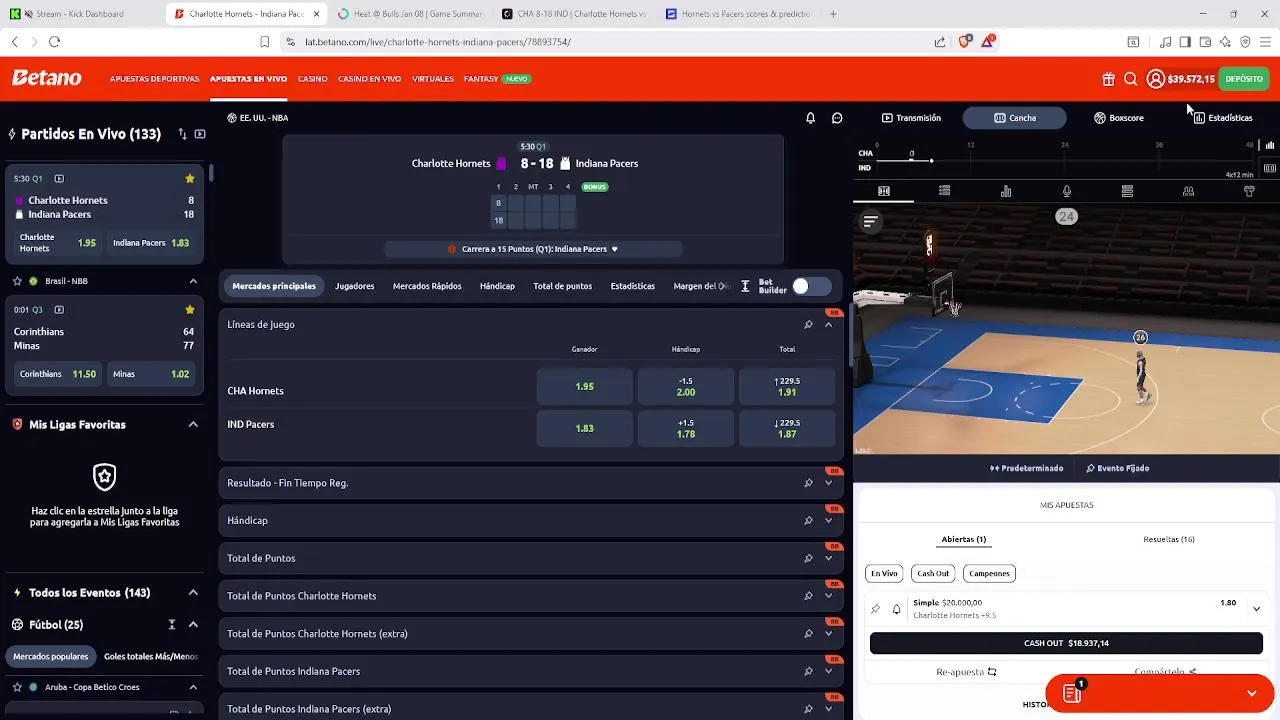Screen dimensions: 1280x720
Task: Pin the Simple $20.000,00 bet
Action: pyautogui.click(x=876, y=609)
